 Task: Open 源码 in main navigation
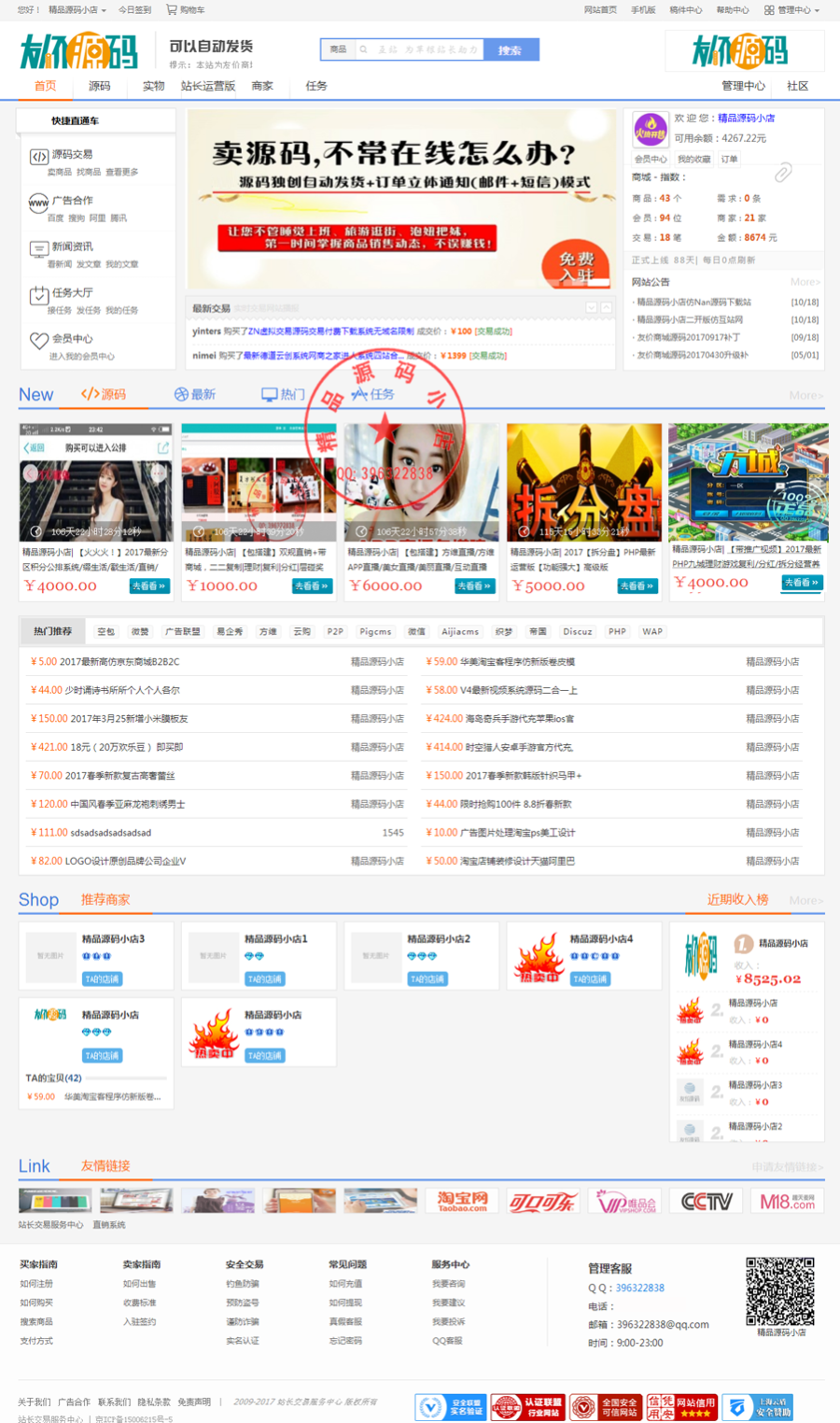pos(99,86)
